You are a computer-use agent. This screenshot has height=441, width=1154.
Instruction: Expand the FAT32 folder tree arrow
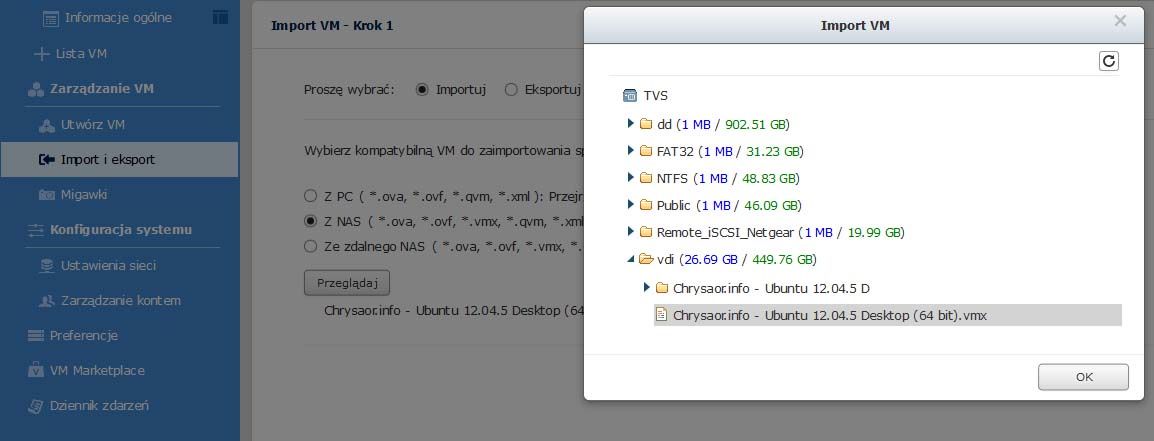pos(631,150)
